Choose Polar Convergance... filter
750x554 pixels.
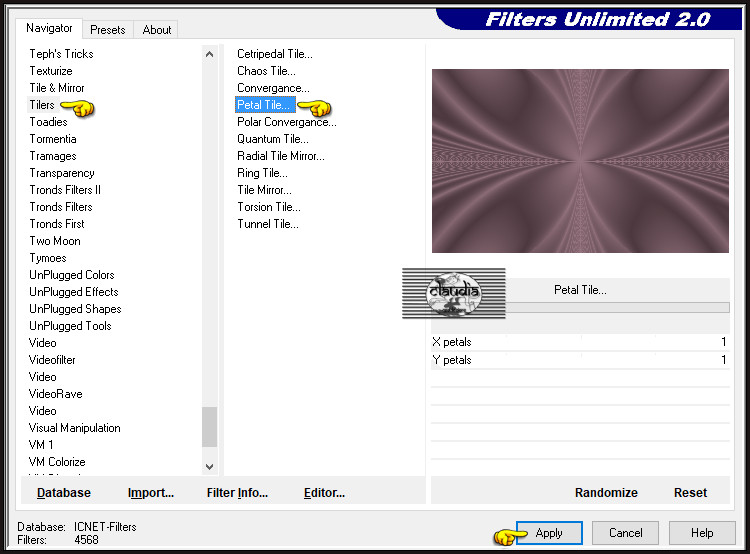pyautogui.click(x=287, y=122)
